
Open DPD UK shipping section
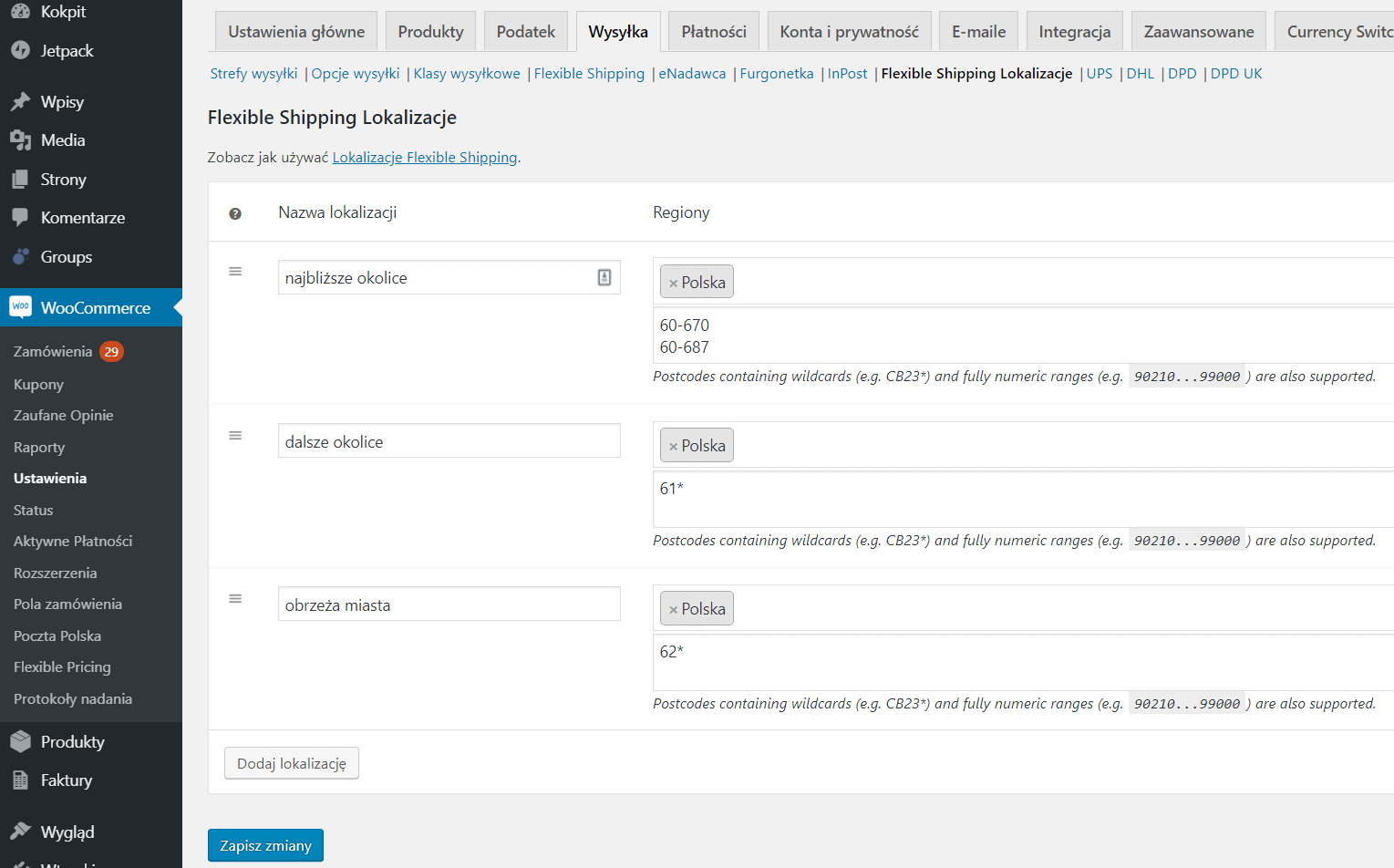1236,74
